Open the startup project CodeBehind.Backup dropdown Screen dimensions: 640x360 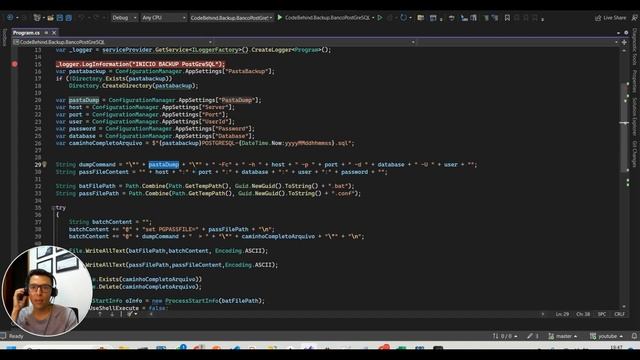231,18
